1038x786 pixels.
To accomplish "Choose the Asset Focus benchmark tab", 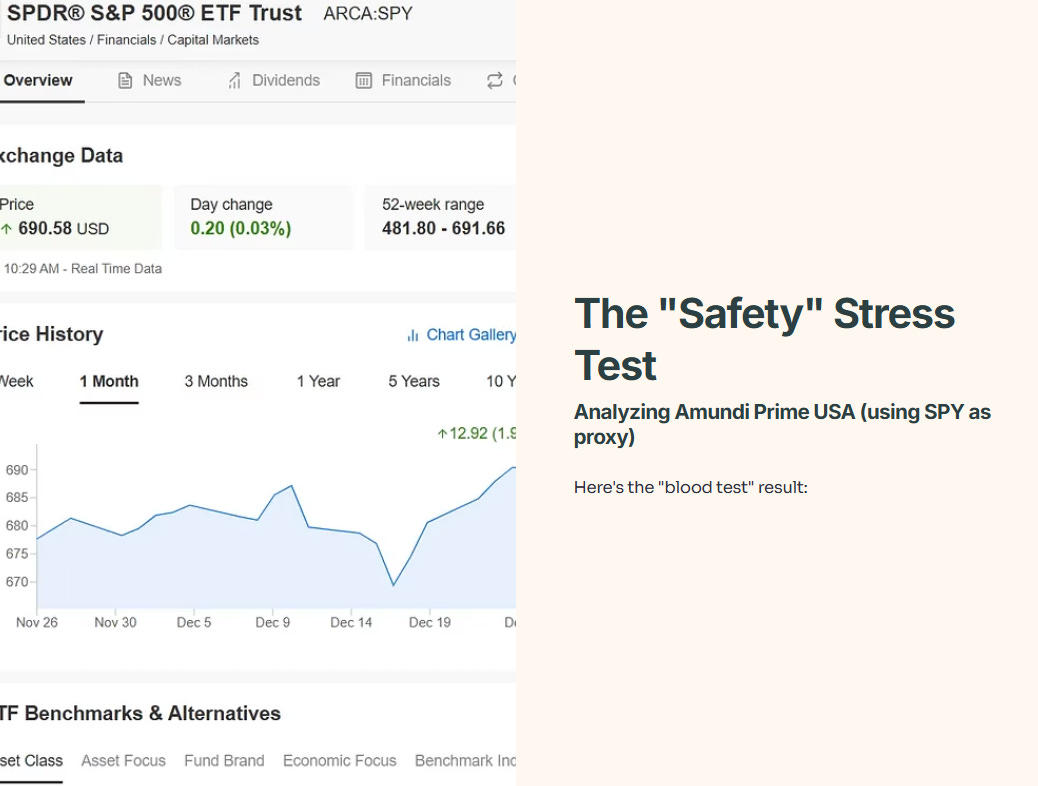I will click(x=123, y=761).
